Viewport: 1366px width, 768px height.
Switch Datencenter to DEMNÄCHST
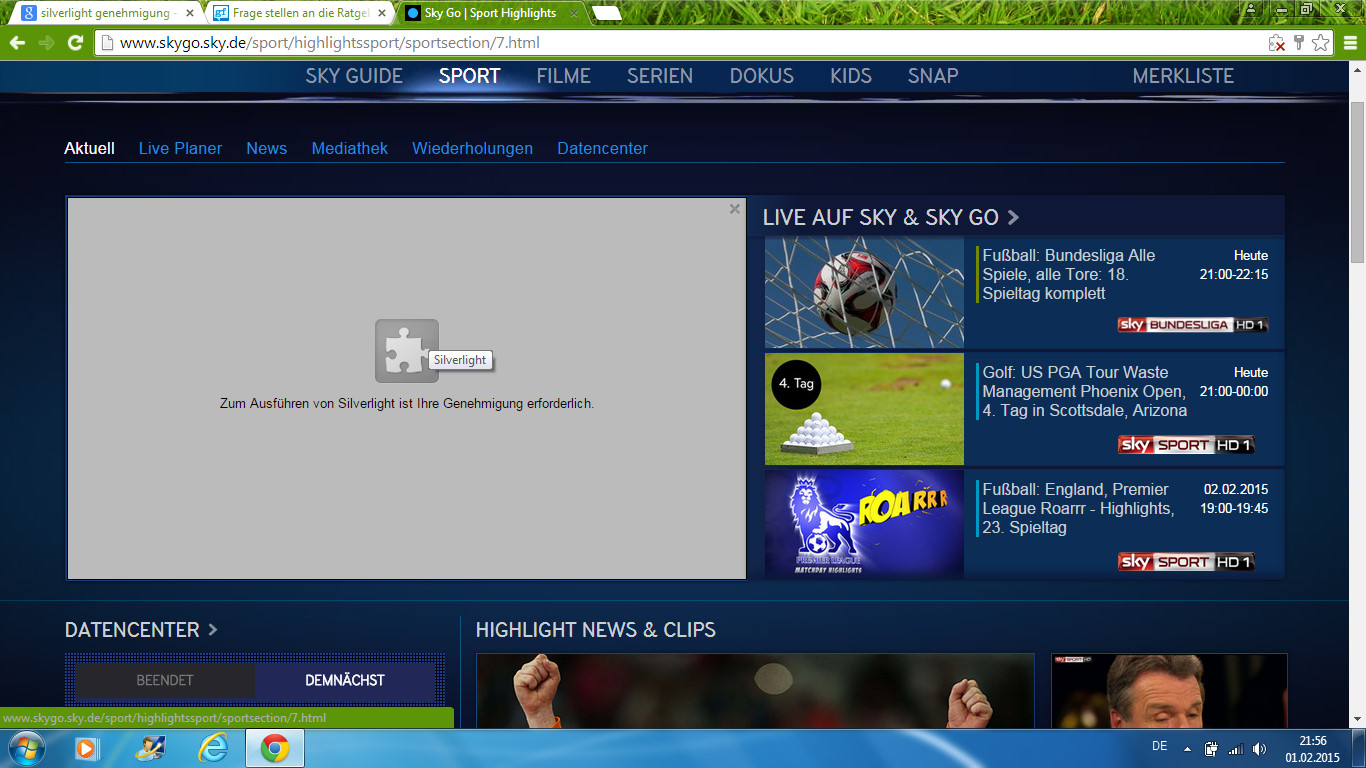(345, 680)
